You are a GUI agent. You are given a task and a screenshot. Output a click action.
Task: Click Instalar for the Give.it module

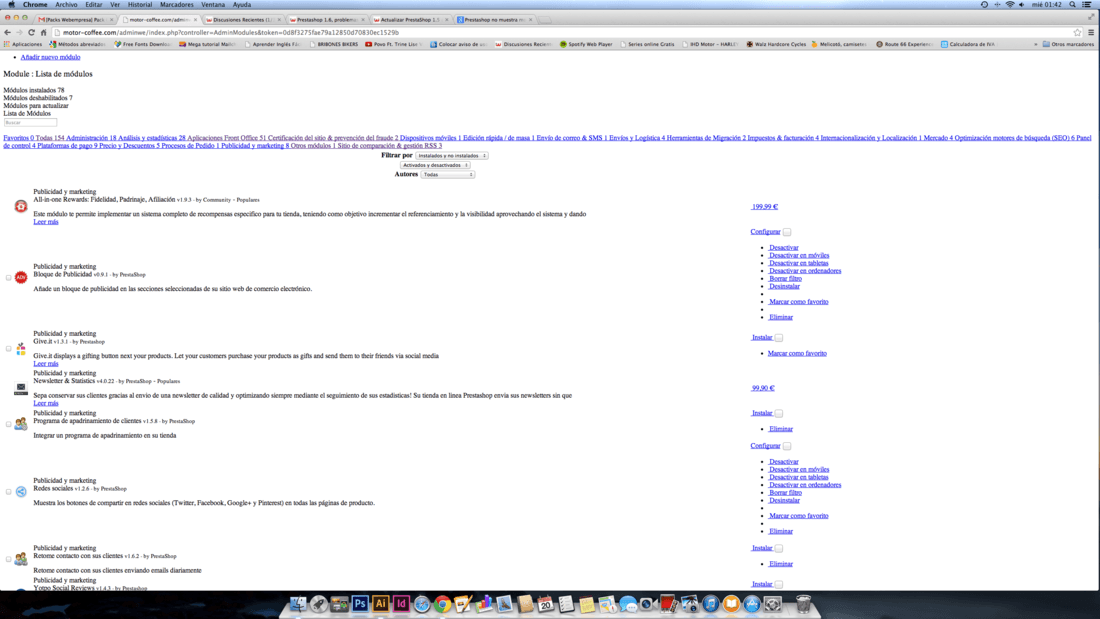pos(761,338)
